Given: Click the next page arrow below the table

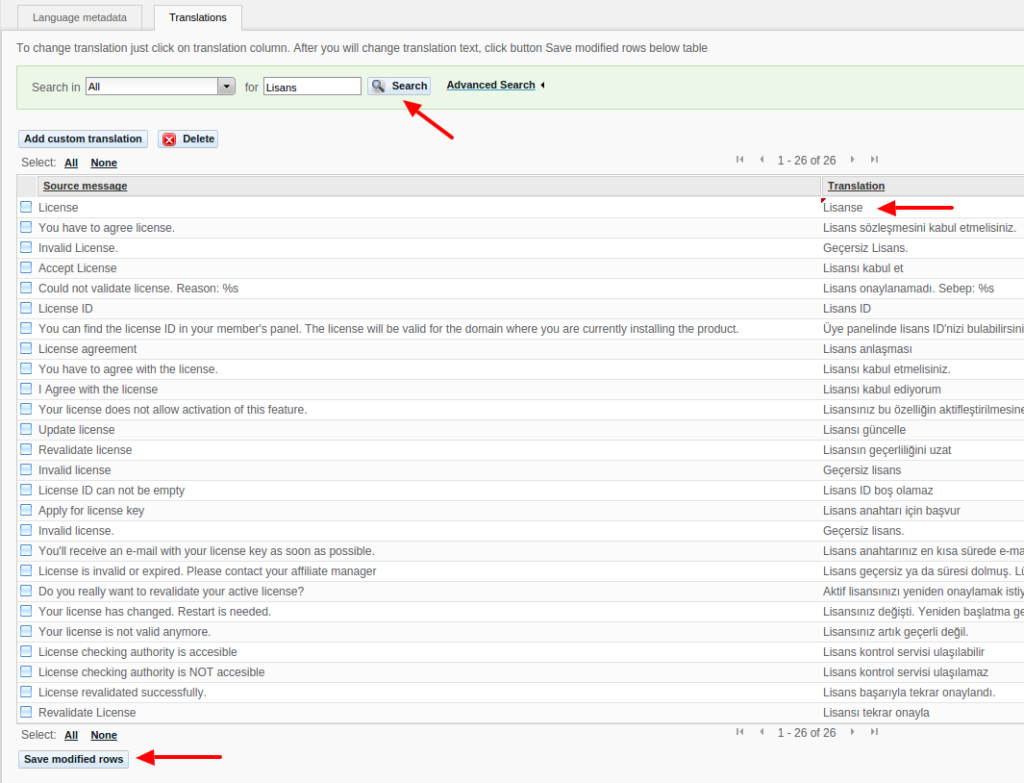Looking at the screenshot, I should 852,732.
